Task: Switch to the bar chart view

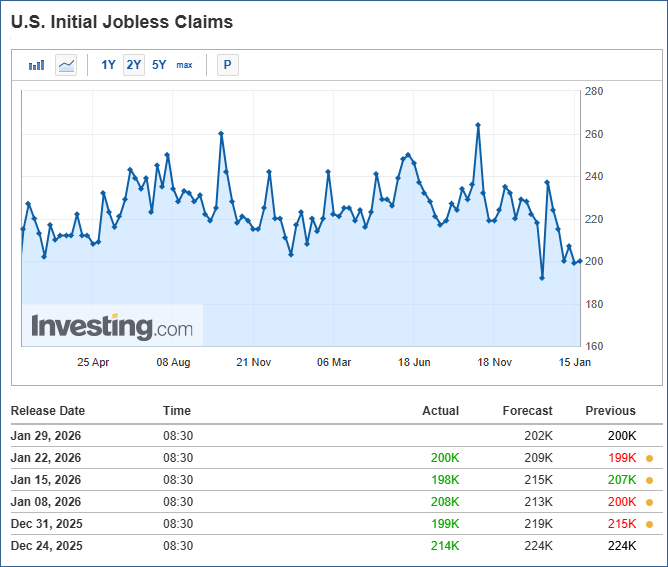Action: 37,65
